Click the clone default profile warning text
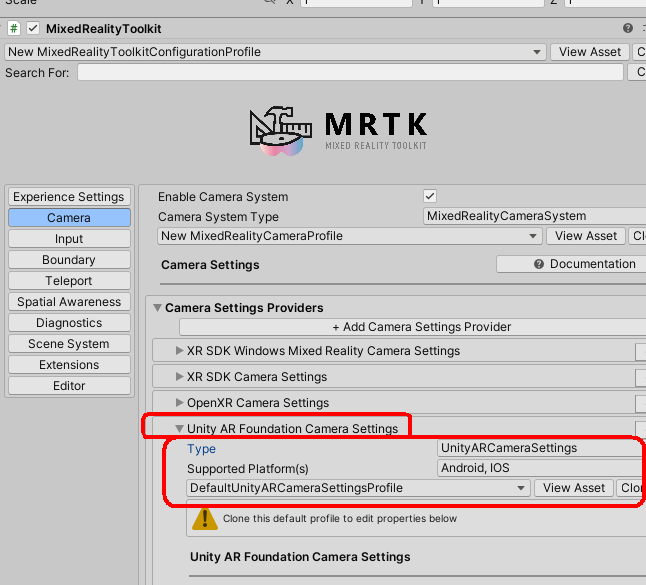 click(340, 519)
